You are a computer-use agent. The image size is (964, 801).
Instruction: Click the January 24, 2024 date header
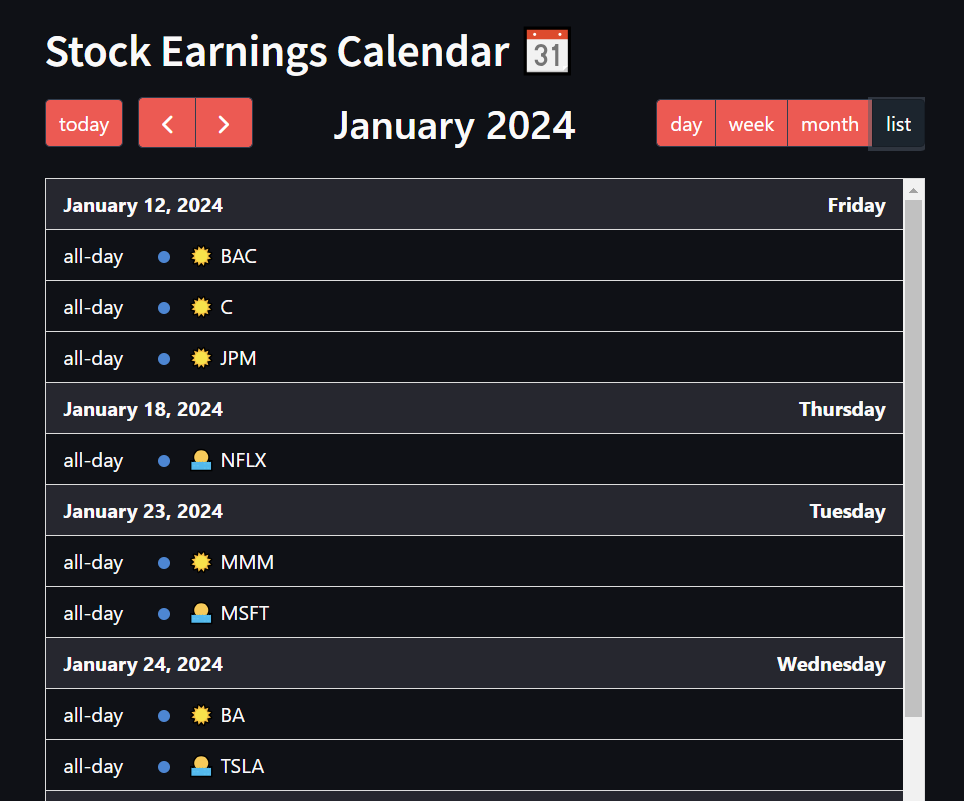pos(143,665)
